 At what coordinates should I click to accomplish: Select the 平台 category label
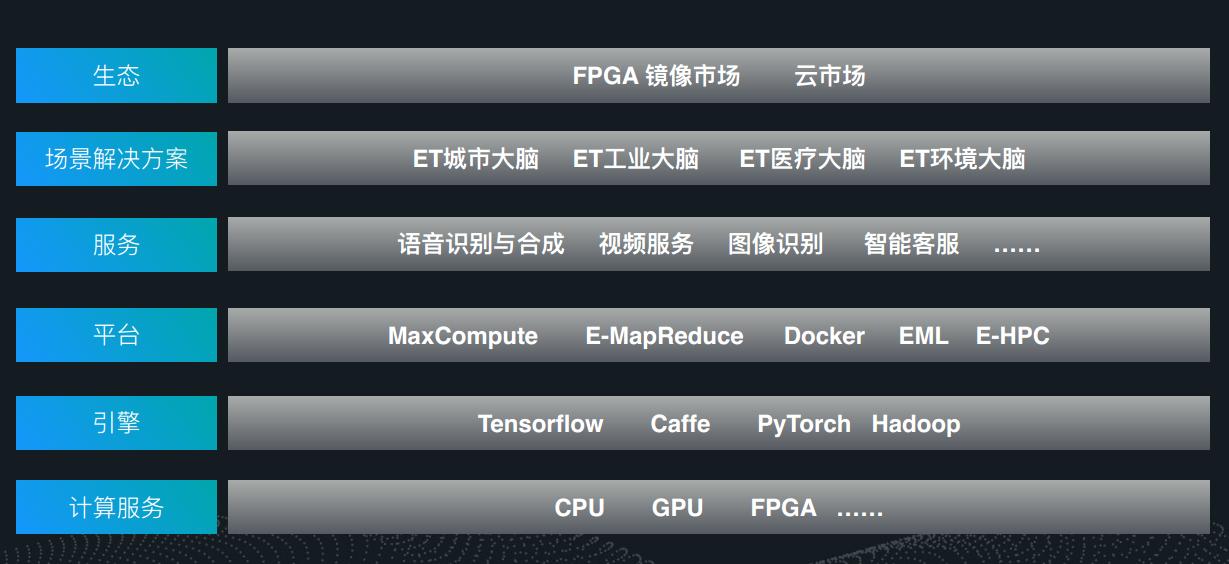pos(116,335)
